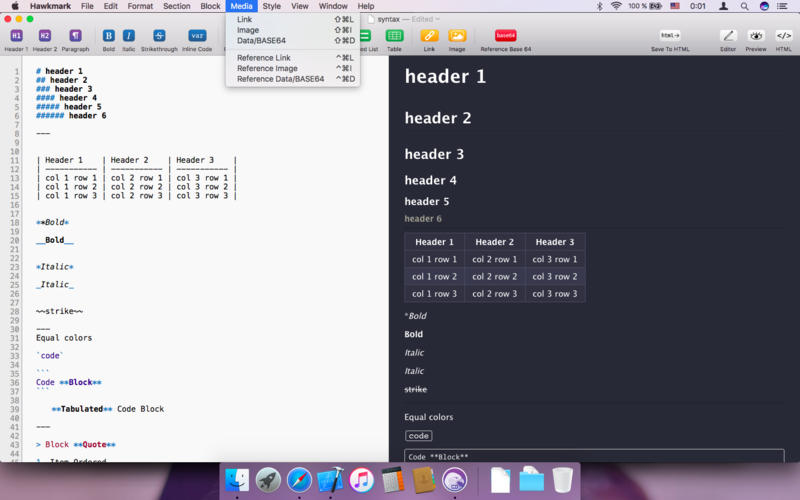The width and height of the screenshot is (800, 500).
Task: Open Safari from the Dock
Action: (299, 480)
